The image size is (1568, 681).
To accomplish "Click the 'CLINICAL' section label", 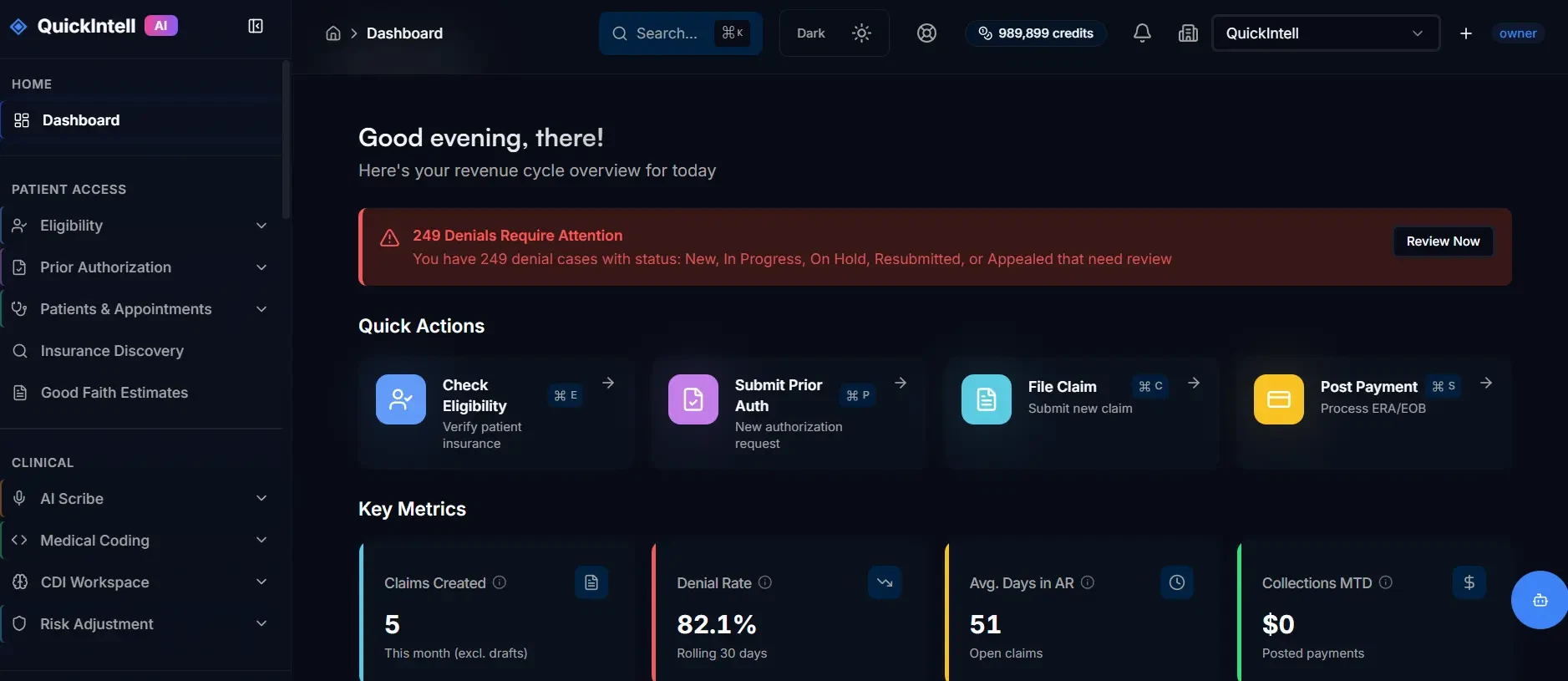I will [x=43, y=463].
